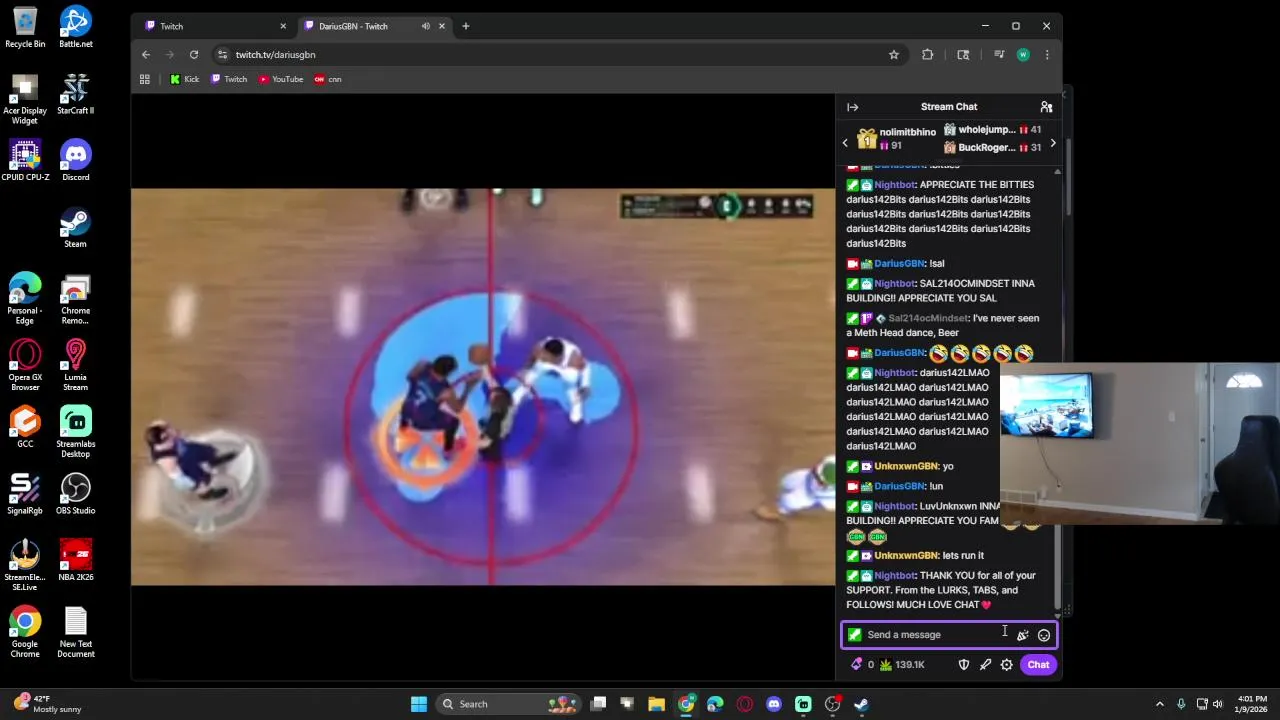Click DariusGBN username saying !sal

coord(899,264)
